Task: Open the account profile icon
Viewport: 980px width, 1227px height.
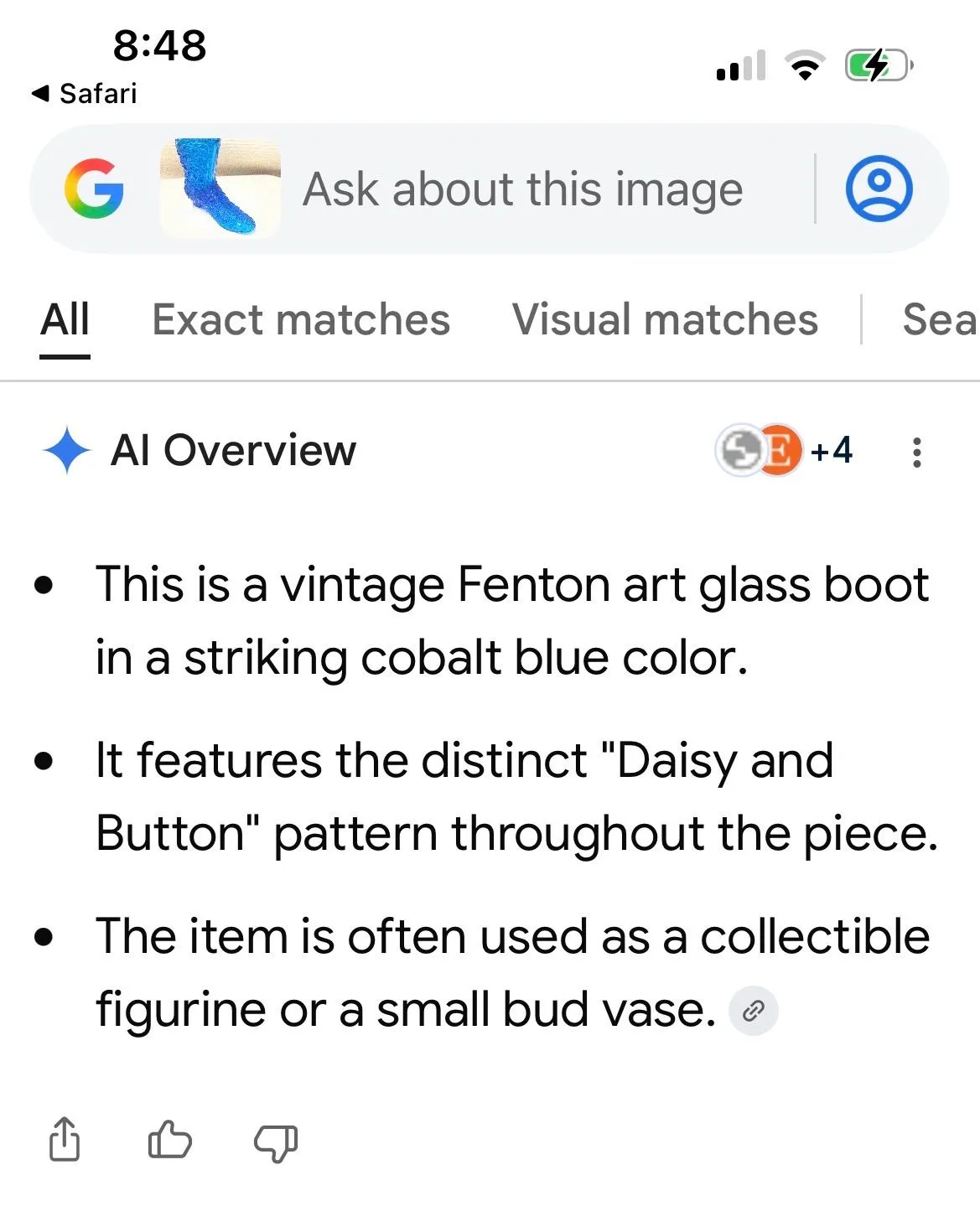Action: click(x=879, y=189)
